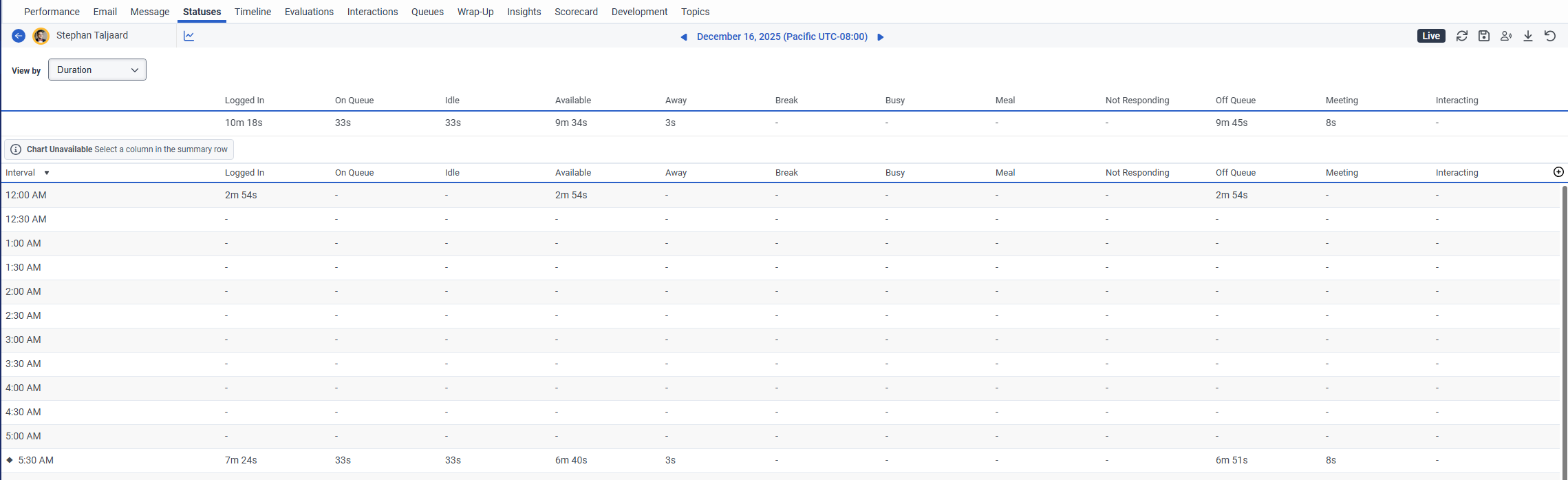Click the blue back arrow button
The height and width of the screenshot is (480, 1568).
tap(19, 36)
